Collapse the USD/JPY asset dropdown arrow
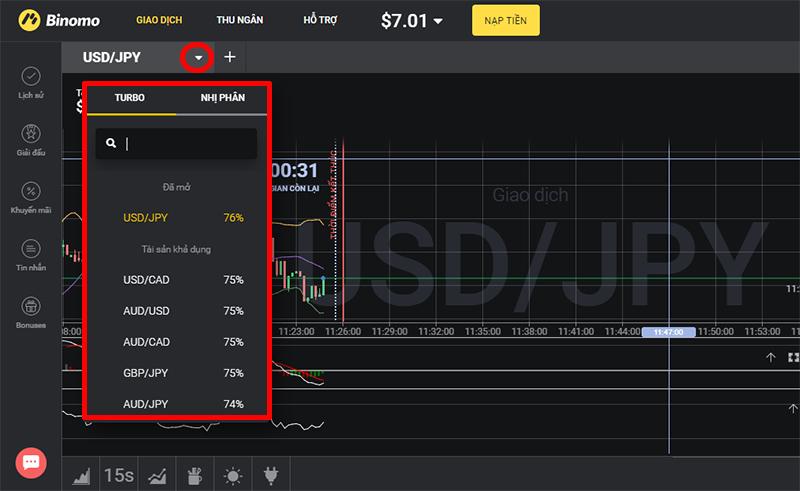 198,58
